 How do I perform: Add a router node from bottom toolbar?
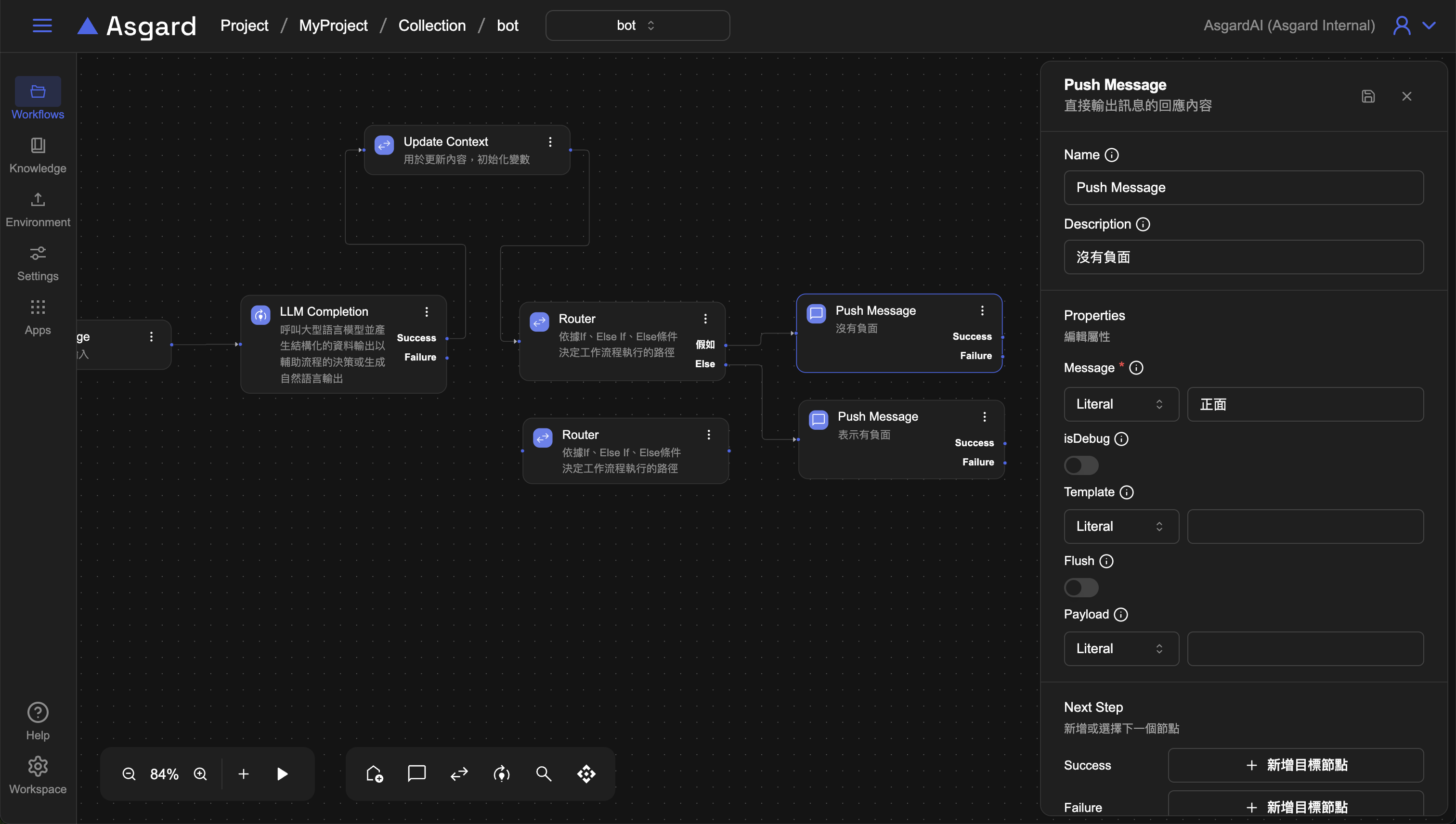459,773
